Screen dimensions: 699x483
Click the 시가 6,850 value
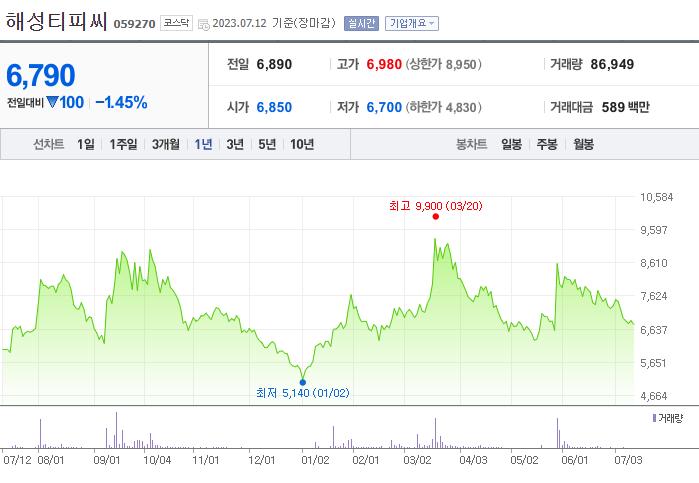click(x=274, y=107)
